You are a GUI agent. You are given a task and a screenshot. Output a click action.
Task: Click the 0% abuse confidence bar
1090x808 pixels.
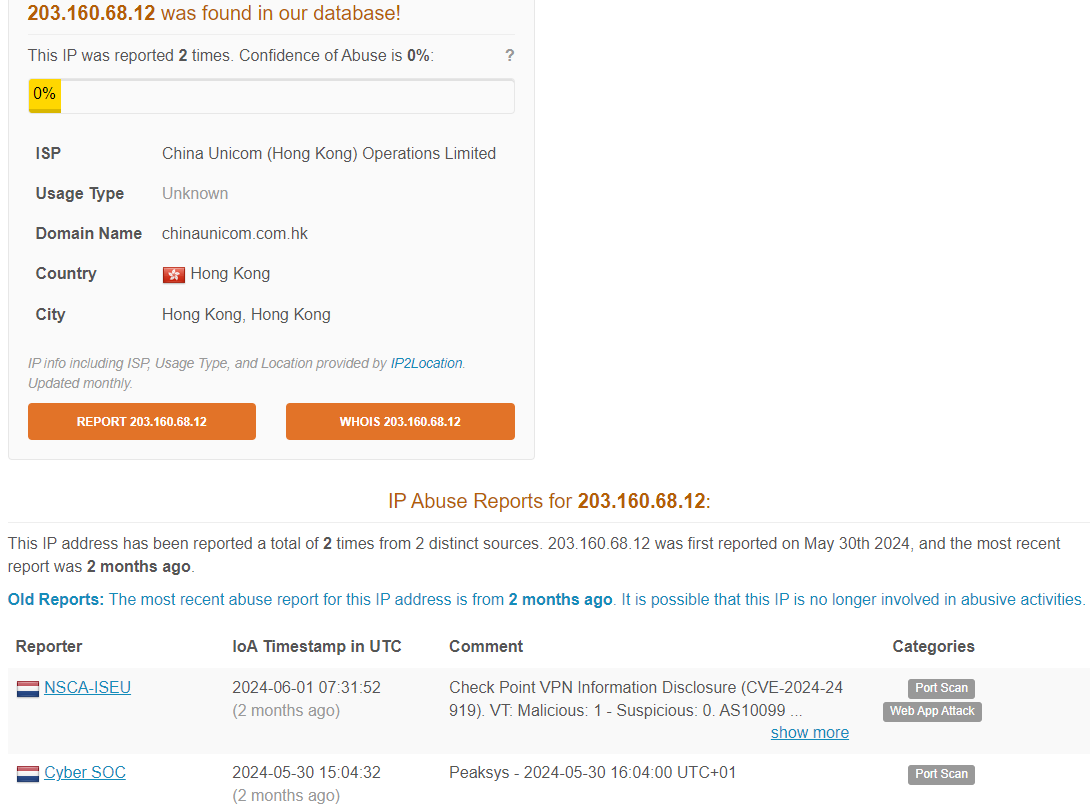pyautogui.click(x=271, y=96)
